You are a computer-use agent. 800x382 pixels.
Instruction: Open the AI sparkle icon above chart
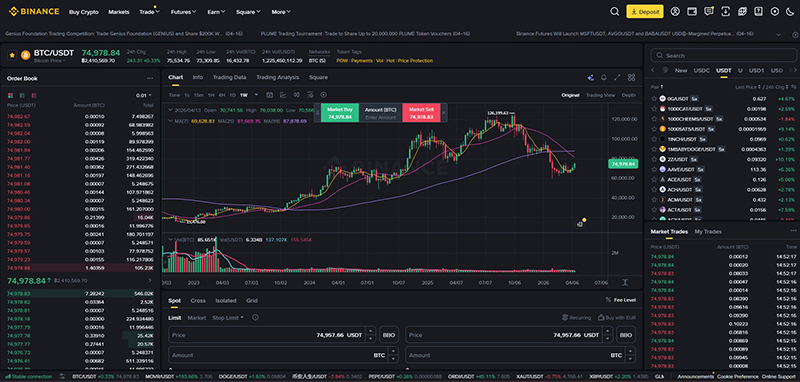tap(590, 78)
